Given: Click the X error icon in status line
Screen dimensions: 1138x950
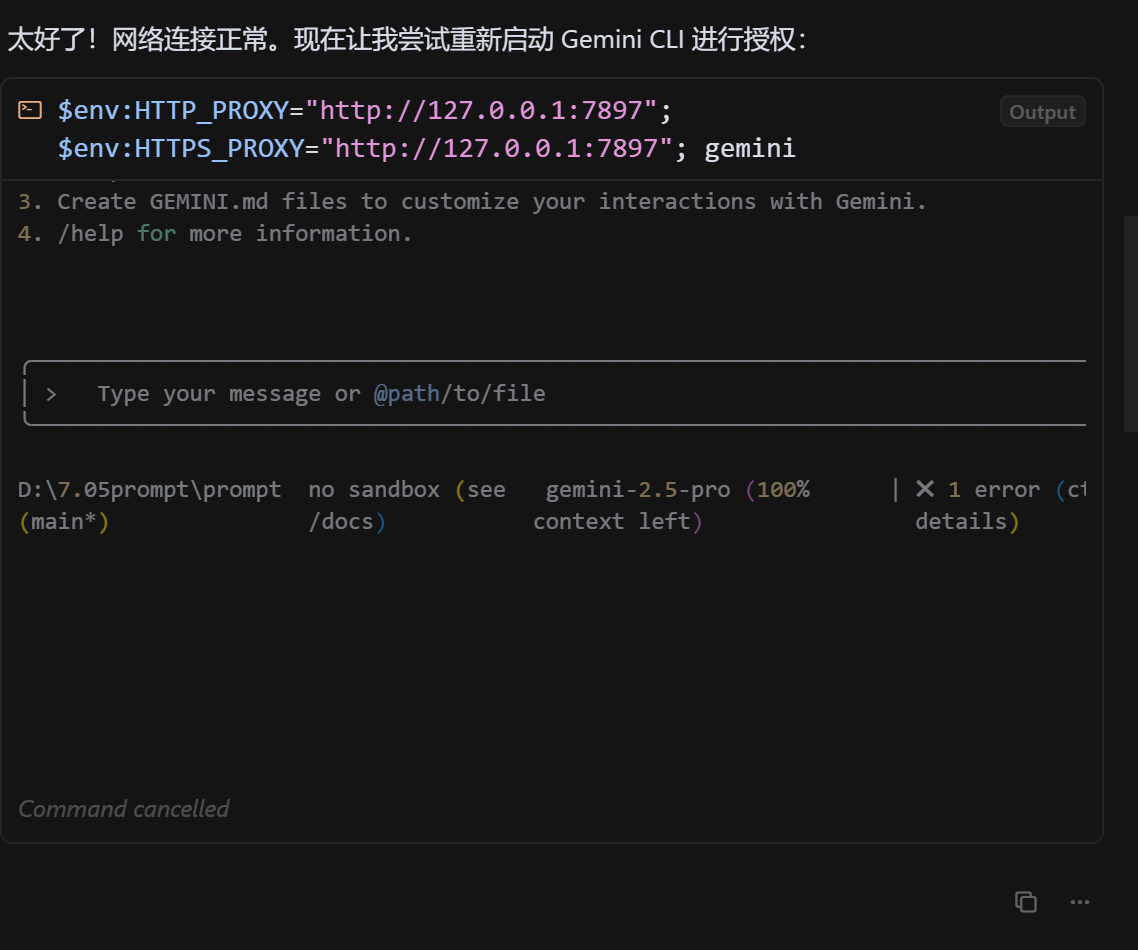Looking at the screenshot, I should click(925, 488).
